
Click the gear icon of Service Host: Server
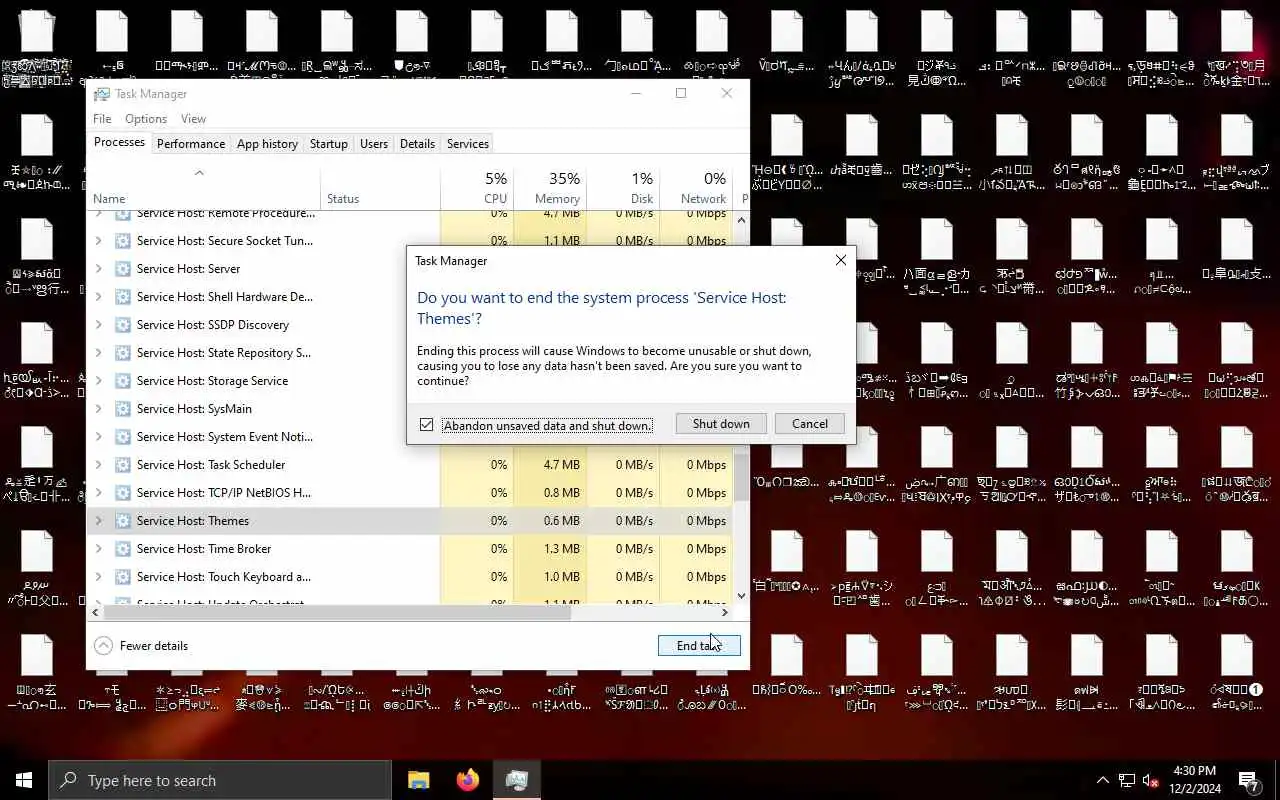pyautogui.click(x=123, y=269)
